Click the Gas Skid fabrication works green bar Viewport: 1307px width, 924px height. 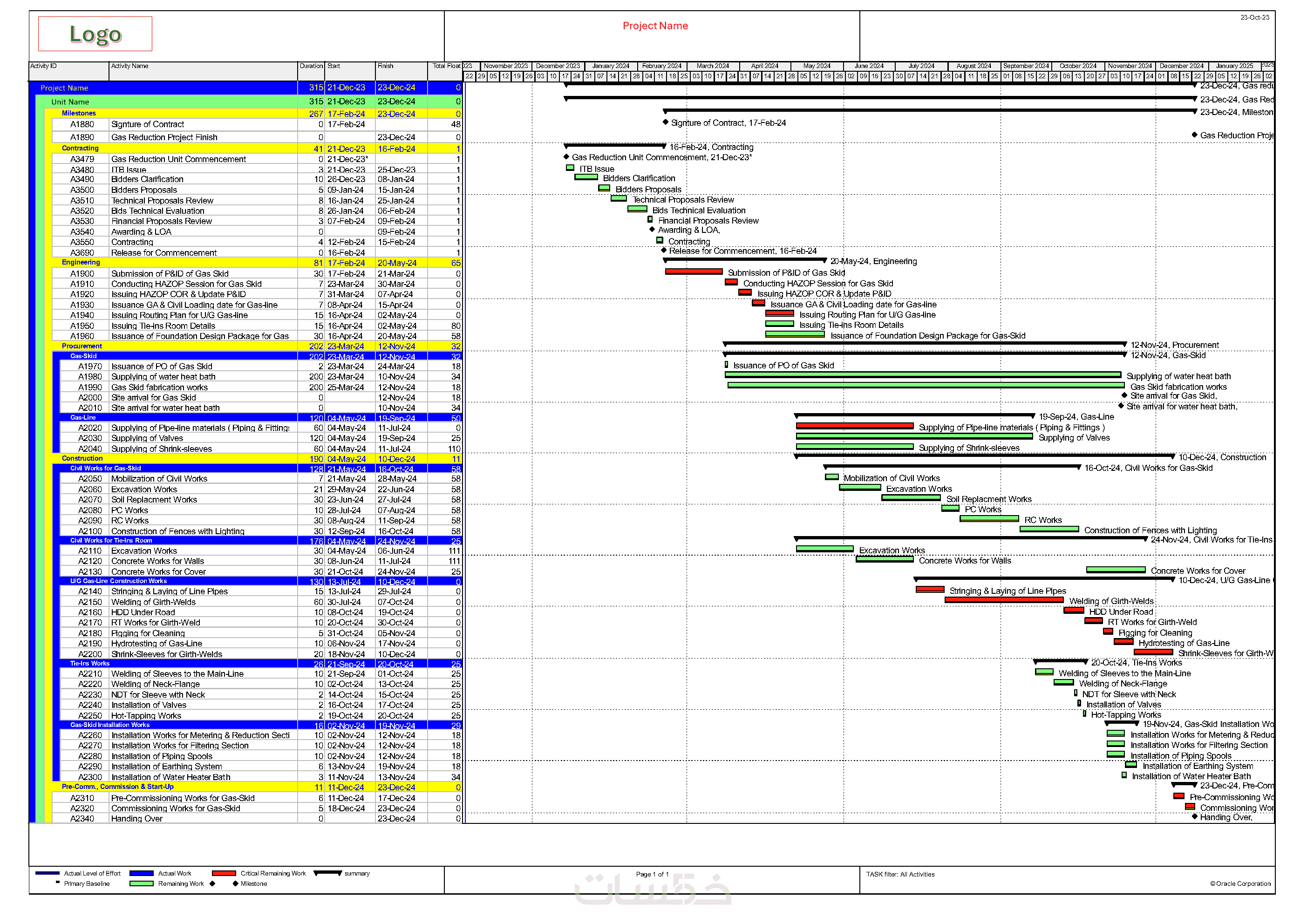(926, 386)
